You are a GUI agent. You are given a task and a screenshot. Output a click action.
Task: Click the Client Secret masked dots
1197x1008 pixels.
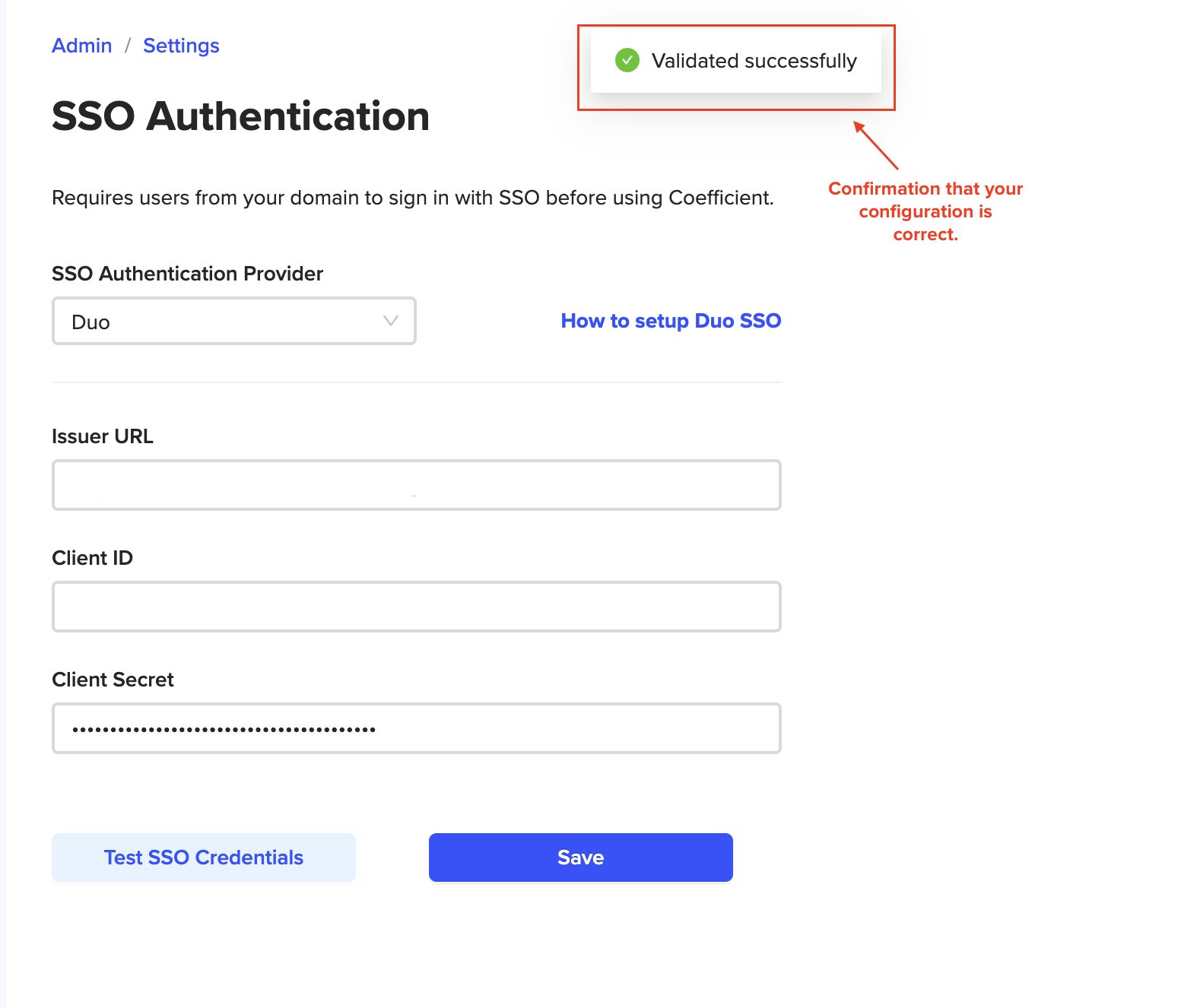(223, 727)
